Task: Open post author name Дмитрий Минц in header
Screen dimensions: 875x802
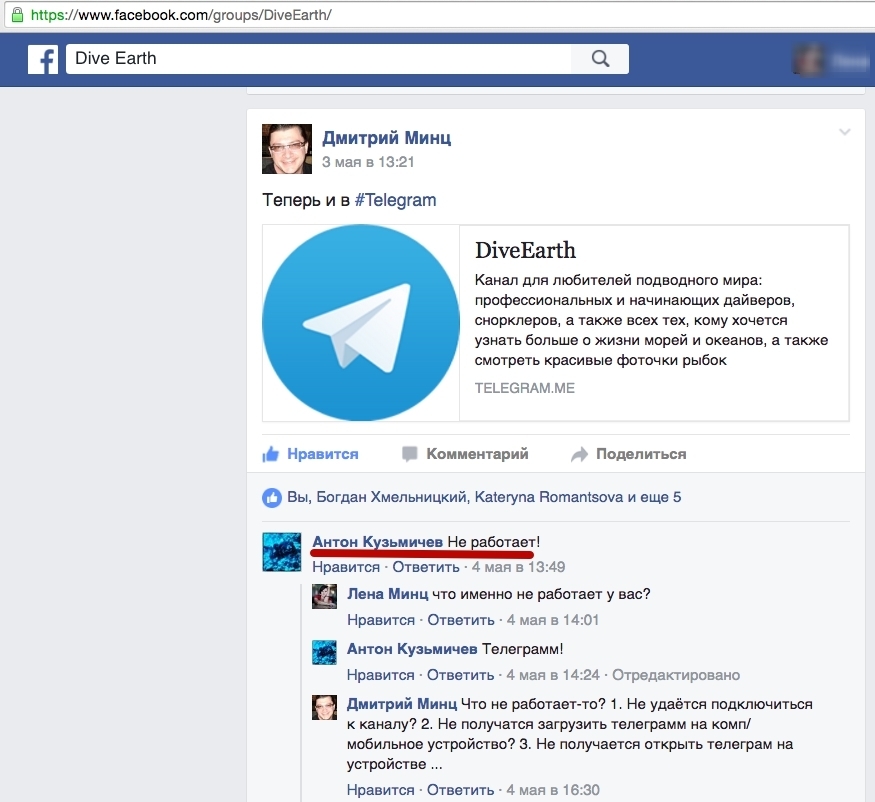Action: coord(387,138)
